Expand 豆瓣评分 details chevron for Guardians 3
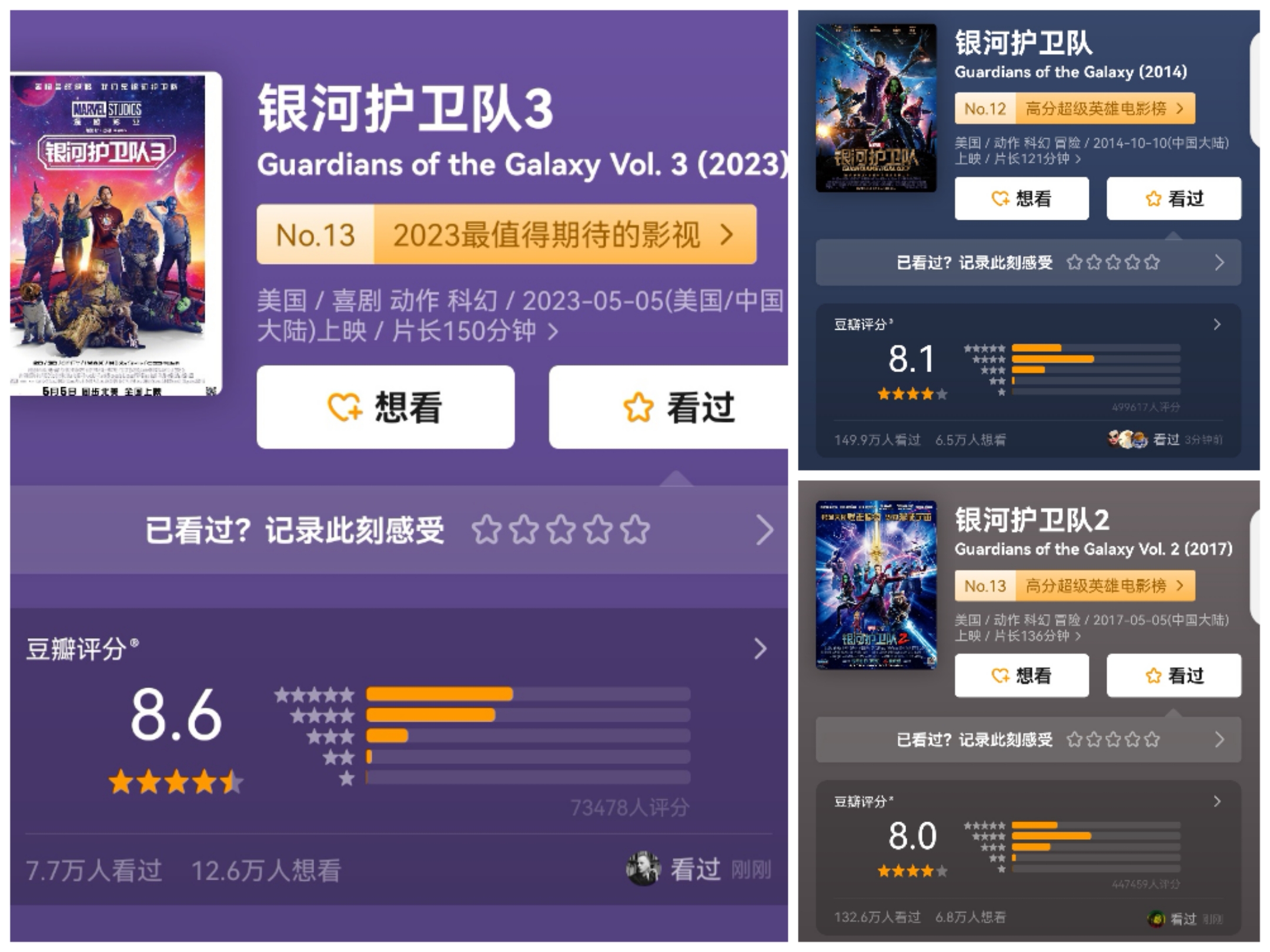 point(760,649)
